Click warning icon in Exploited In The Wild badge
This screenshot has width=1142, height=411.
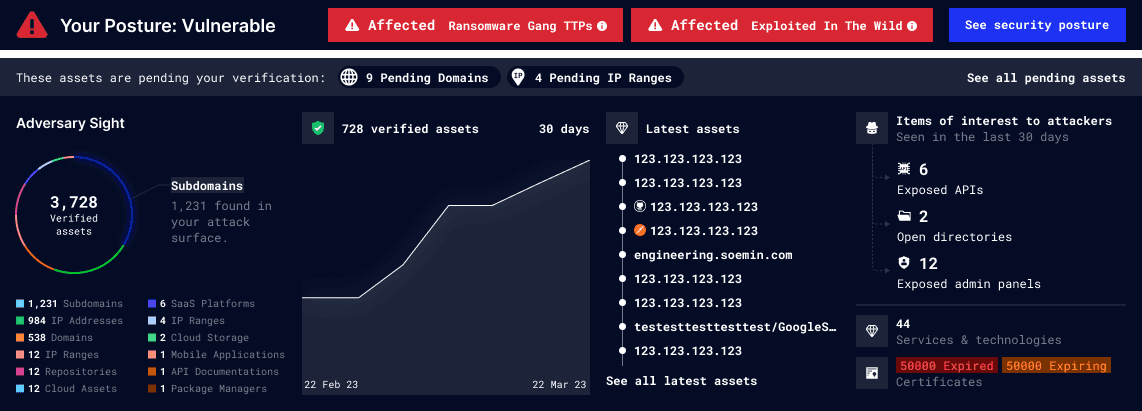655,26
